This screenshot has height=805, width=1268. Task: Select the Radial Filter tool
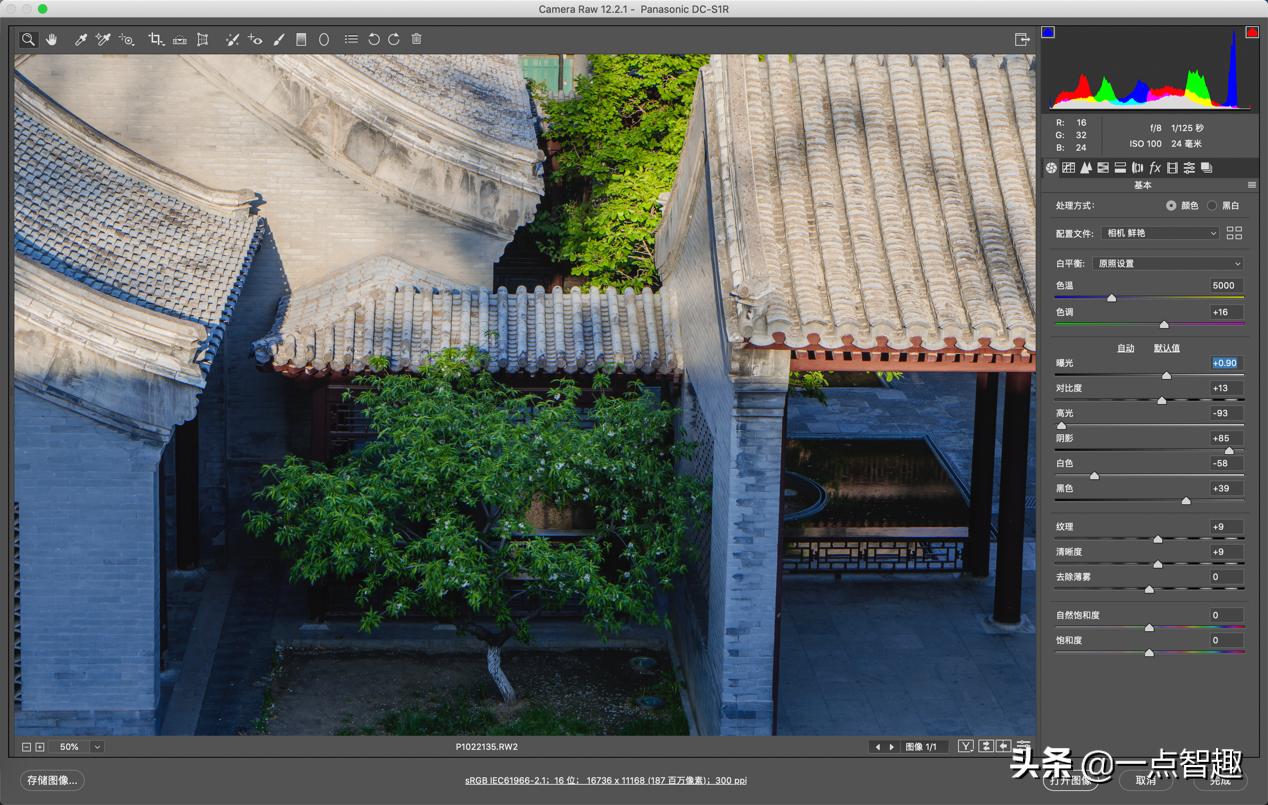click(x=324, y=39)
